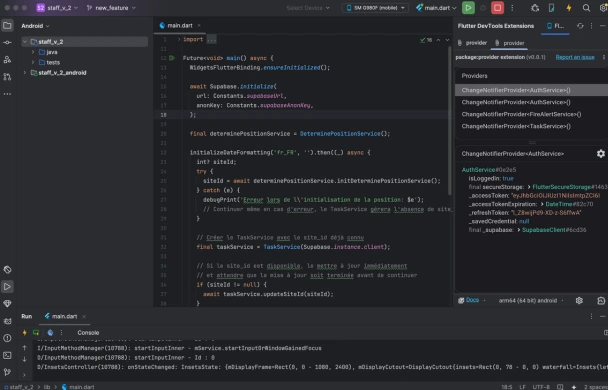Open the Select Device dropdown

pos(308,8)
